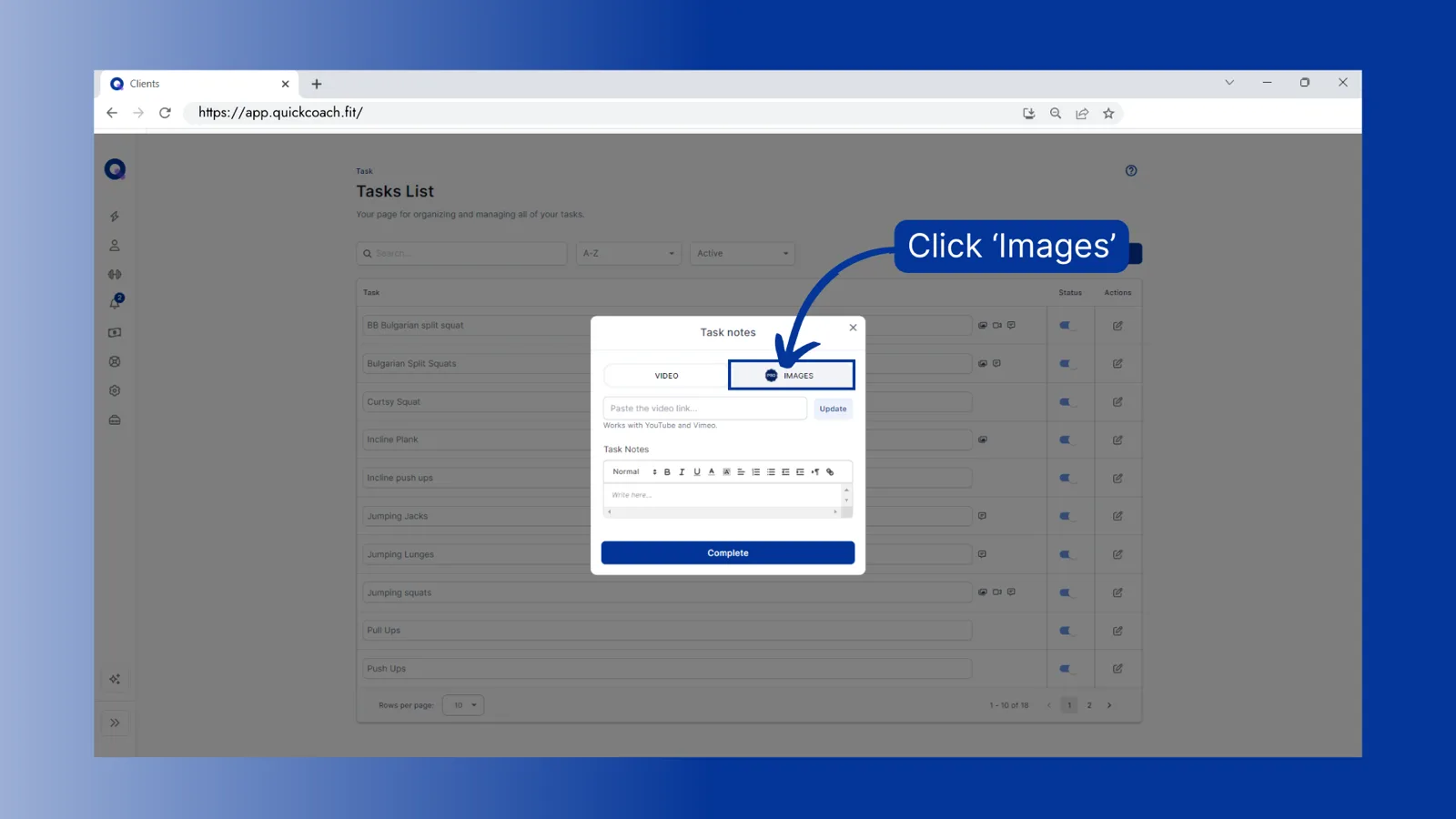Bookmark this page with star icon

[1108, 114]
